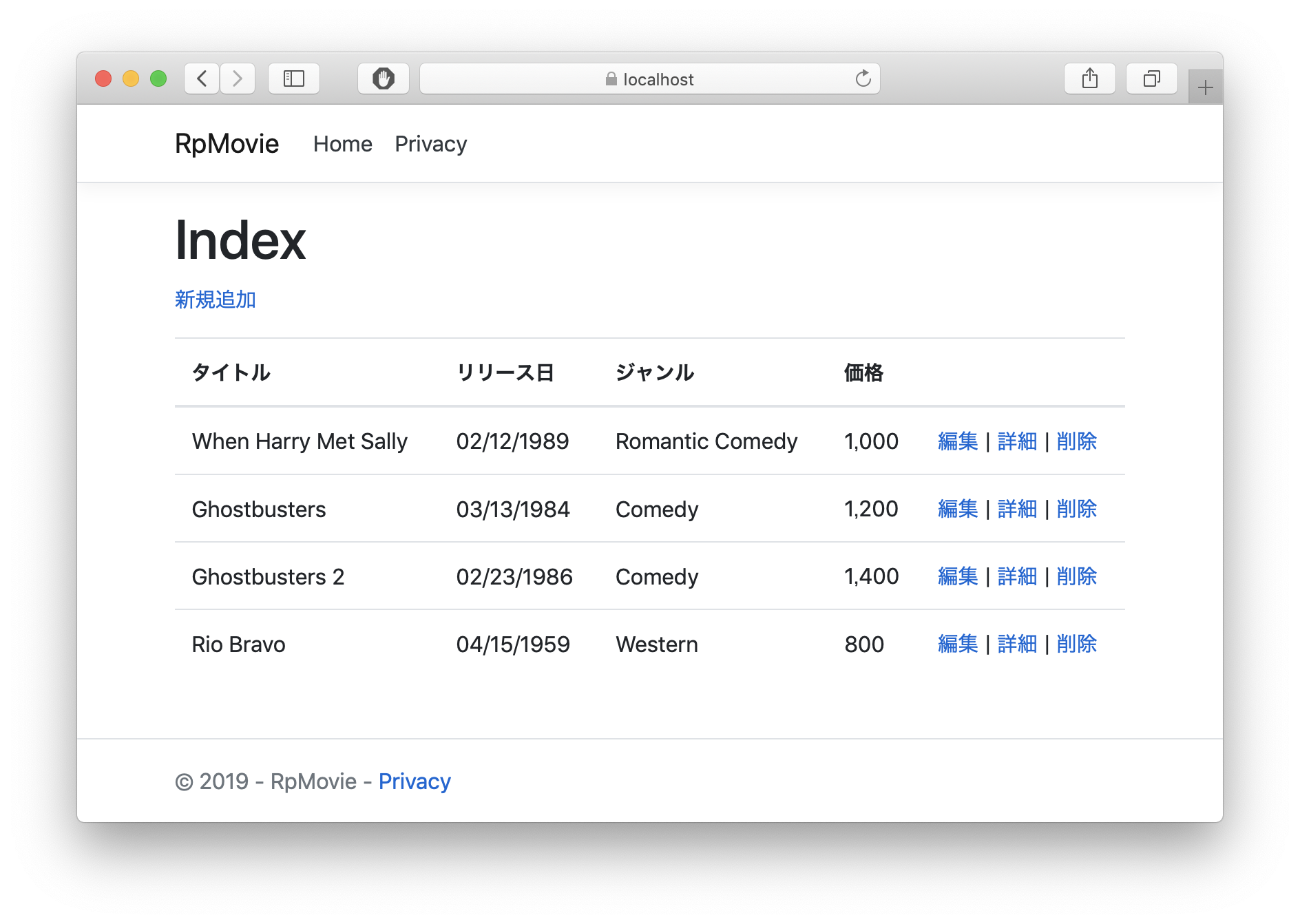Open the Privacy link in the footer
This screenshot has height=924, width=1300.
tap(414, 781)
